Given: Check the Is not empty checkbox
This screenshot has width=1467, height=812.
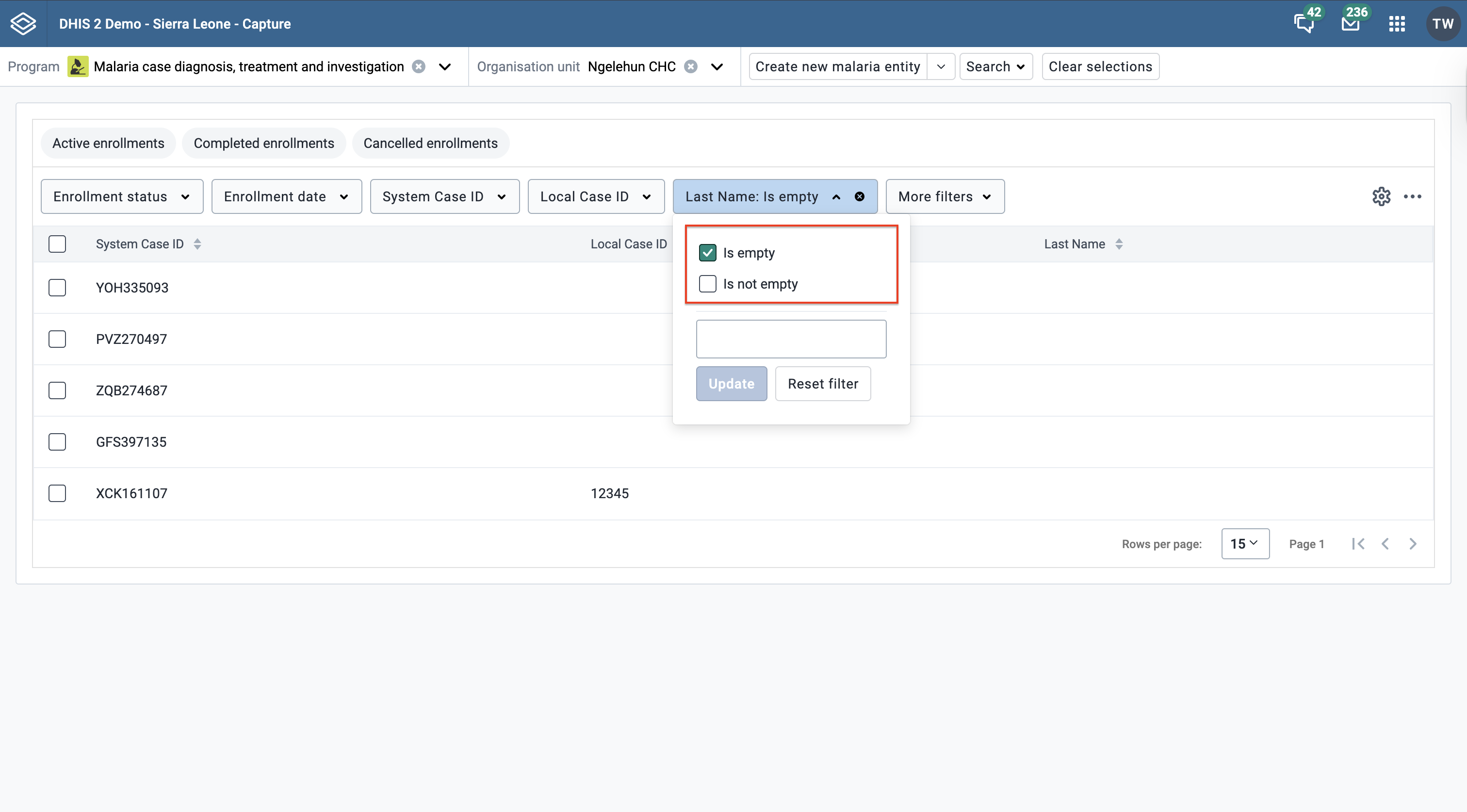Looking at the screenshot, I should (x=707, y=284).
